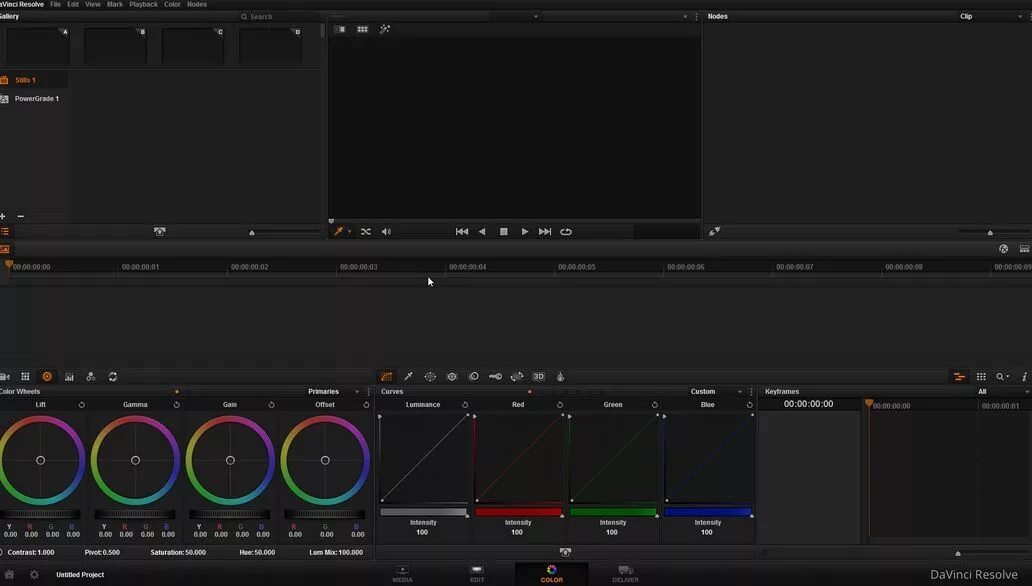1032x586 pixels.
Task: Play the clip forward
Action: coord(525,232)
